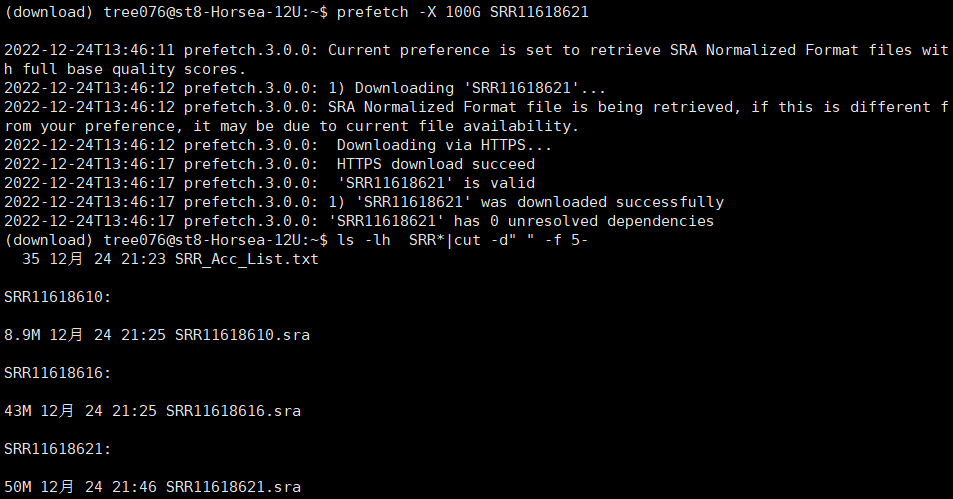Click the prefetch command accession SRR11618621
The image size is (953, 499).
(x=539, y=12)
